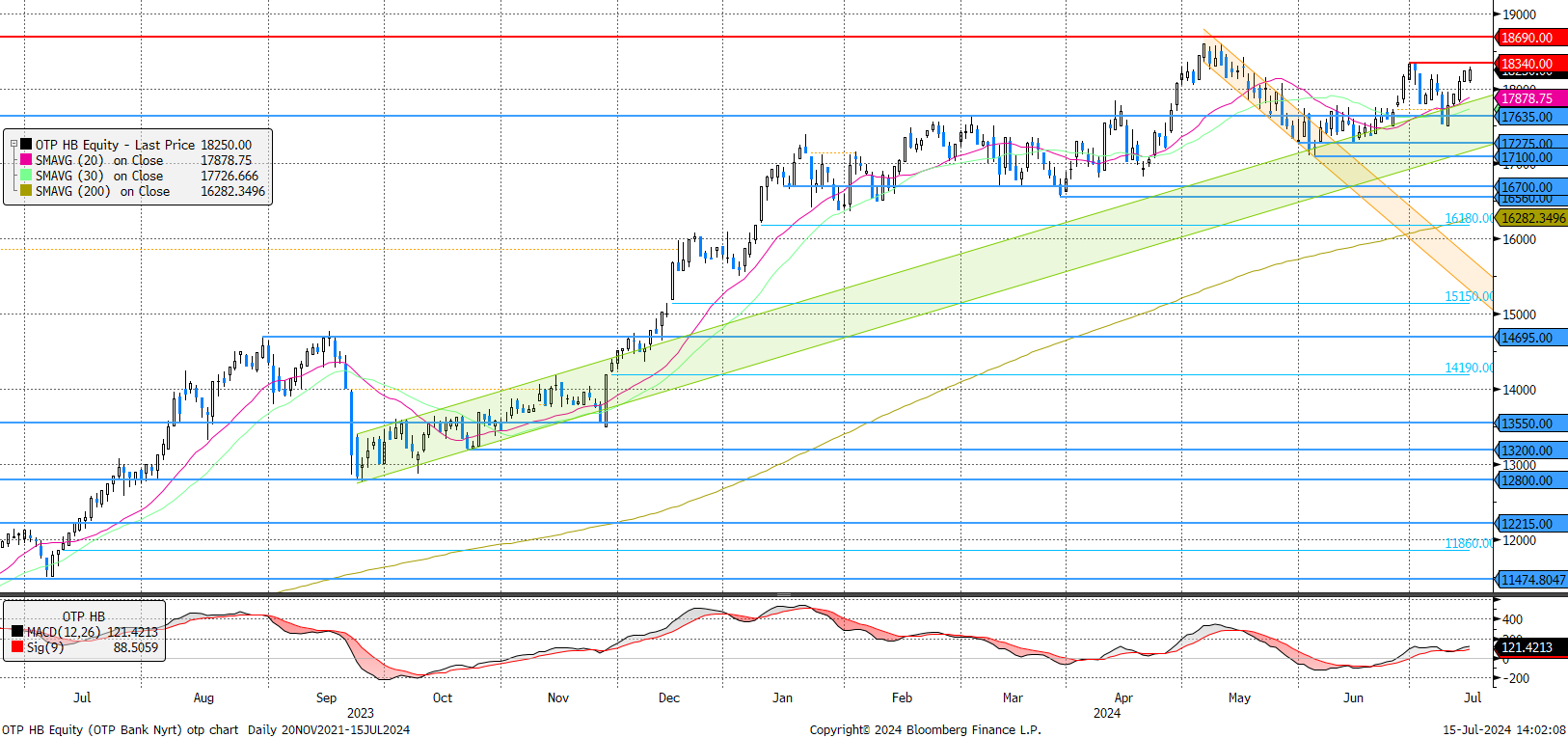Image resolution: width=1568 pixels, height=738 pixels.
Task: Click the blue 13200.00 price tag
Action: click(x=1530, y=451)
